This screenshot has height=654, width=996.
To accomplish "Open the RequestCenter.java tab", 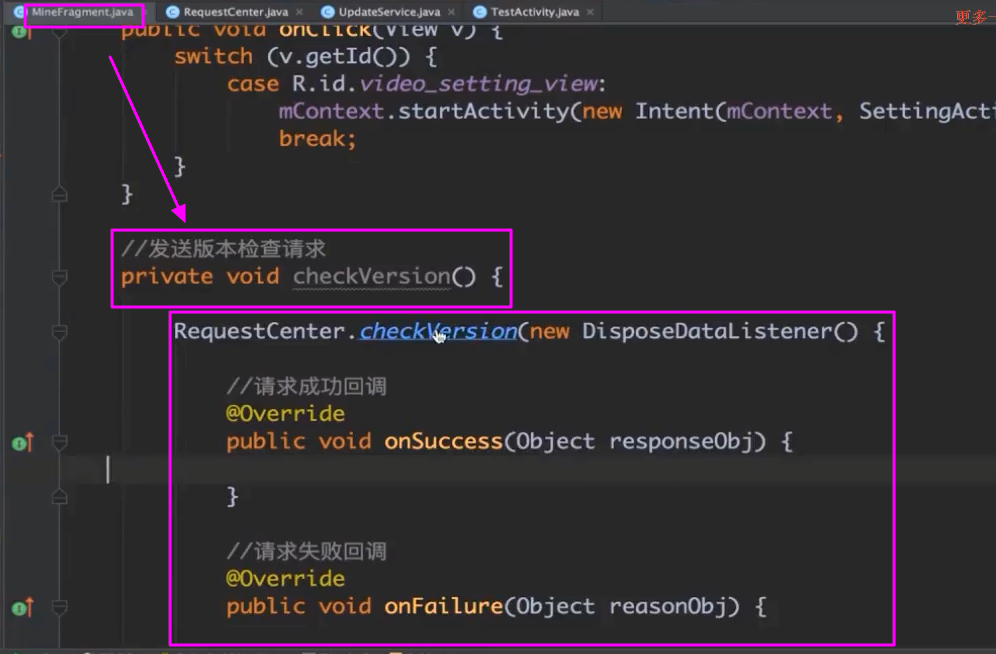I will click(235, 12).
